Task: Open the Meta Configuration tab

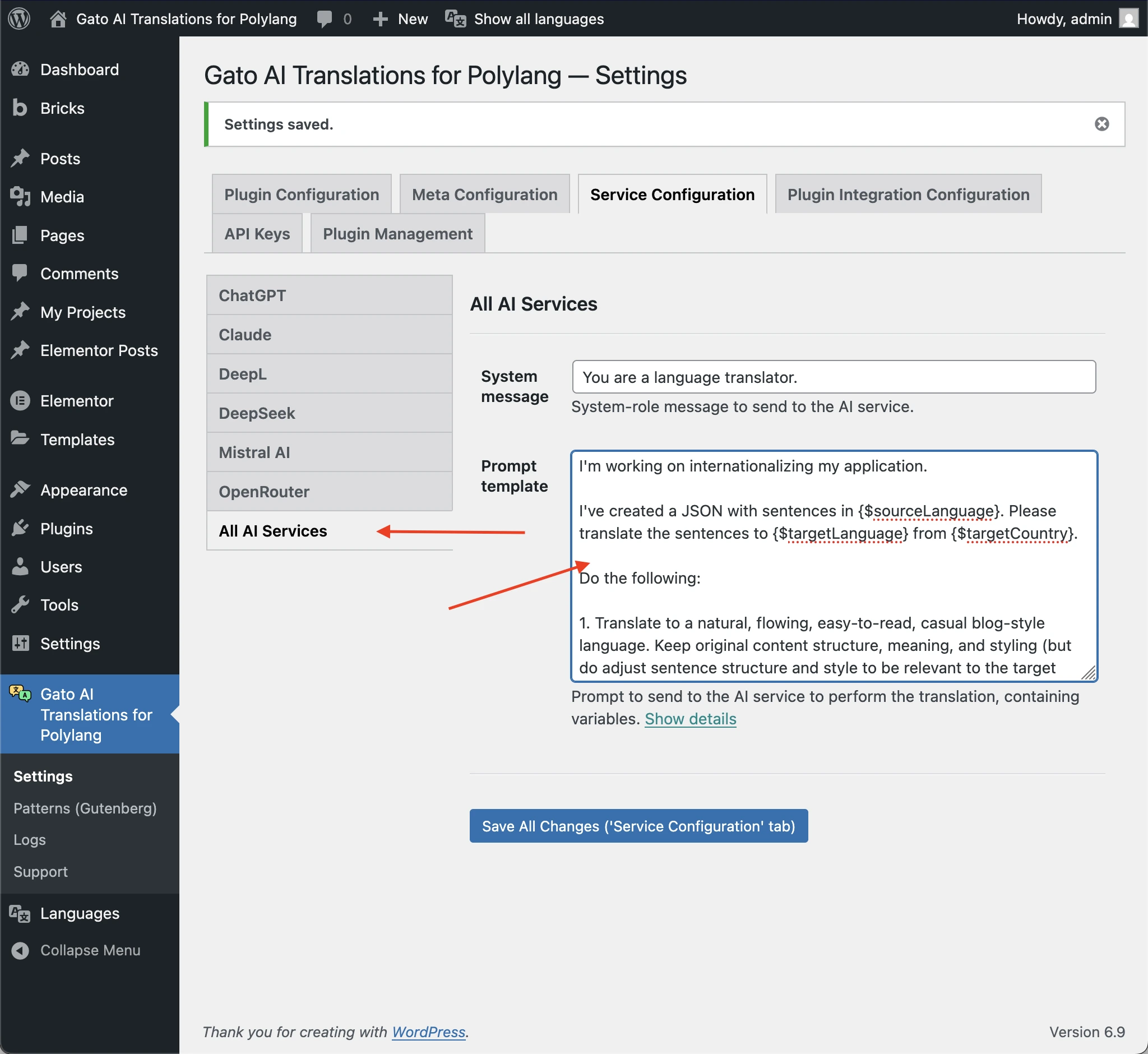Action: tap(484, 194)
